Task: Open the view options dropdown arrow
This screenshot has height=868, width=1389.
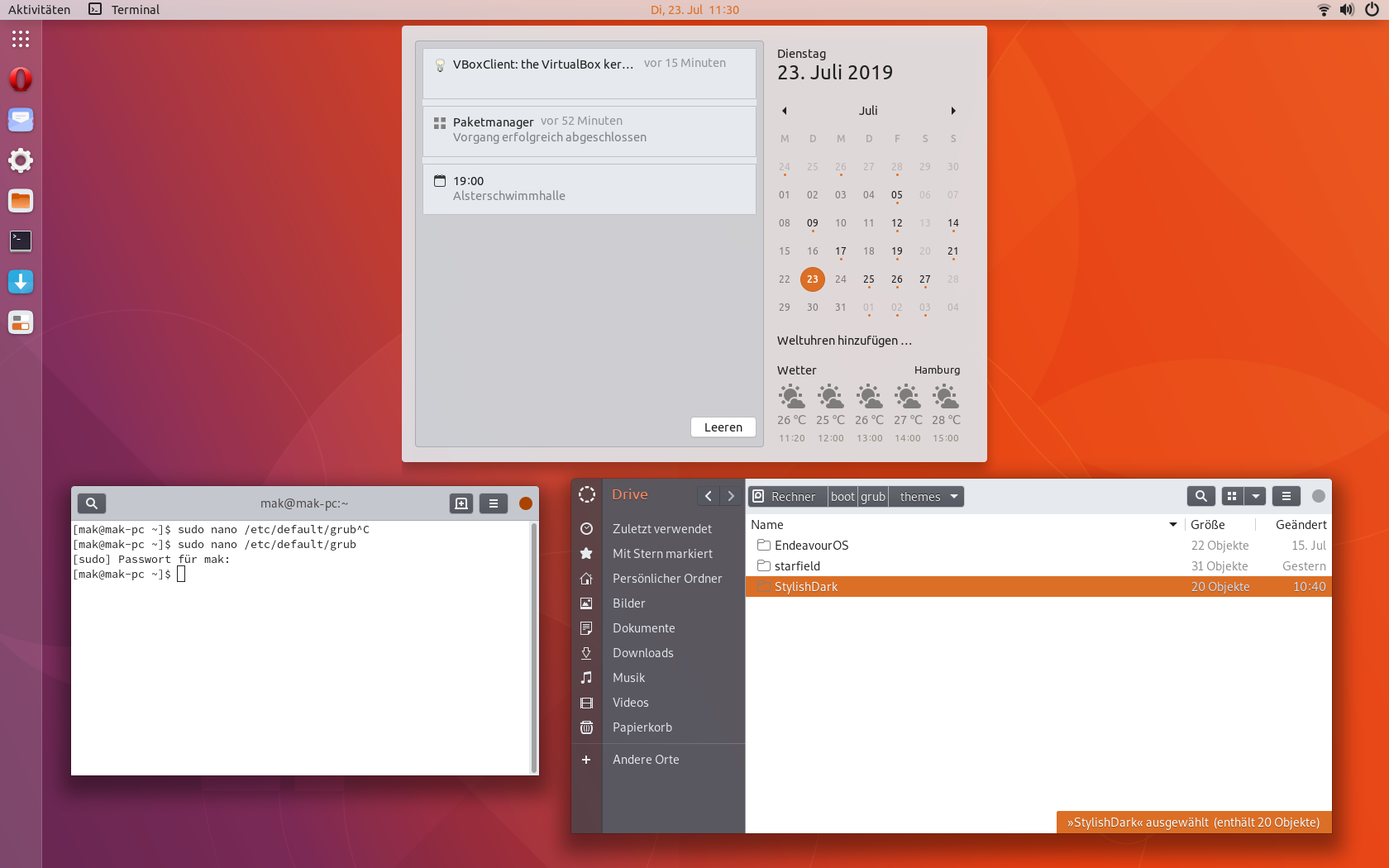Action: pyautogui.click(x=1256, y=496)
